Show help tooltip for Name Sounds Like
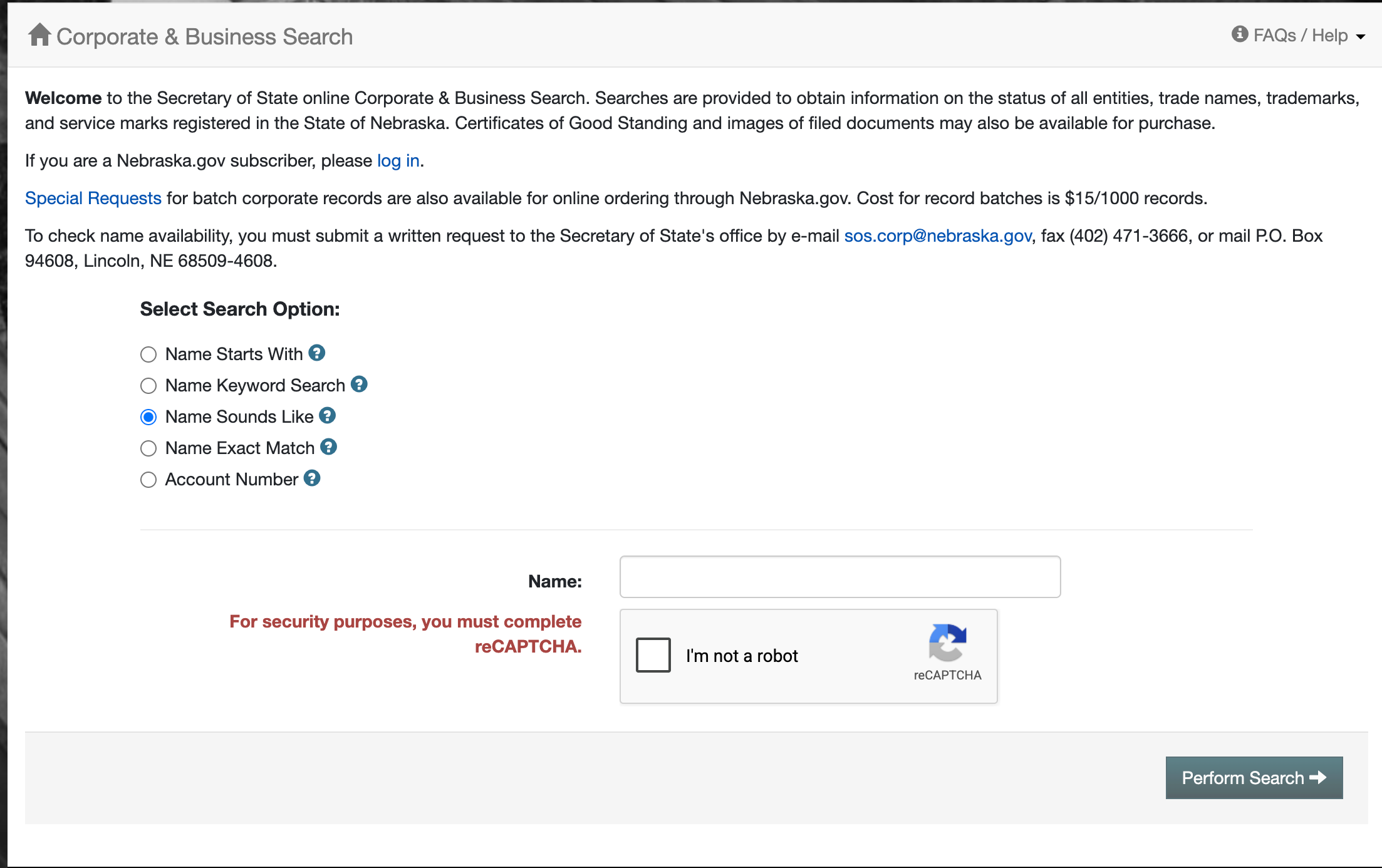This screenshot has width=1382, height=868. (327, 415)
